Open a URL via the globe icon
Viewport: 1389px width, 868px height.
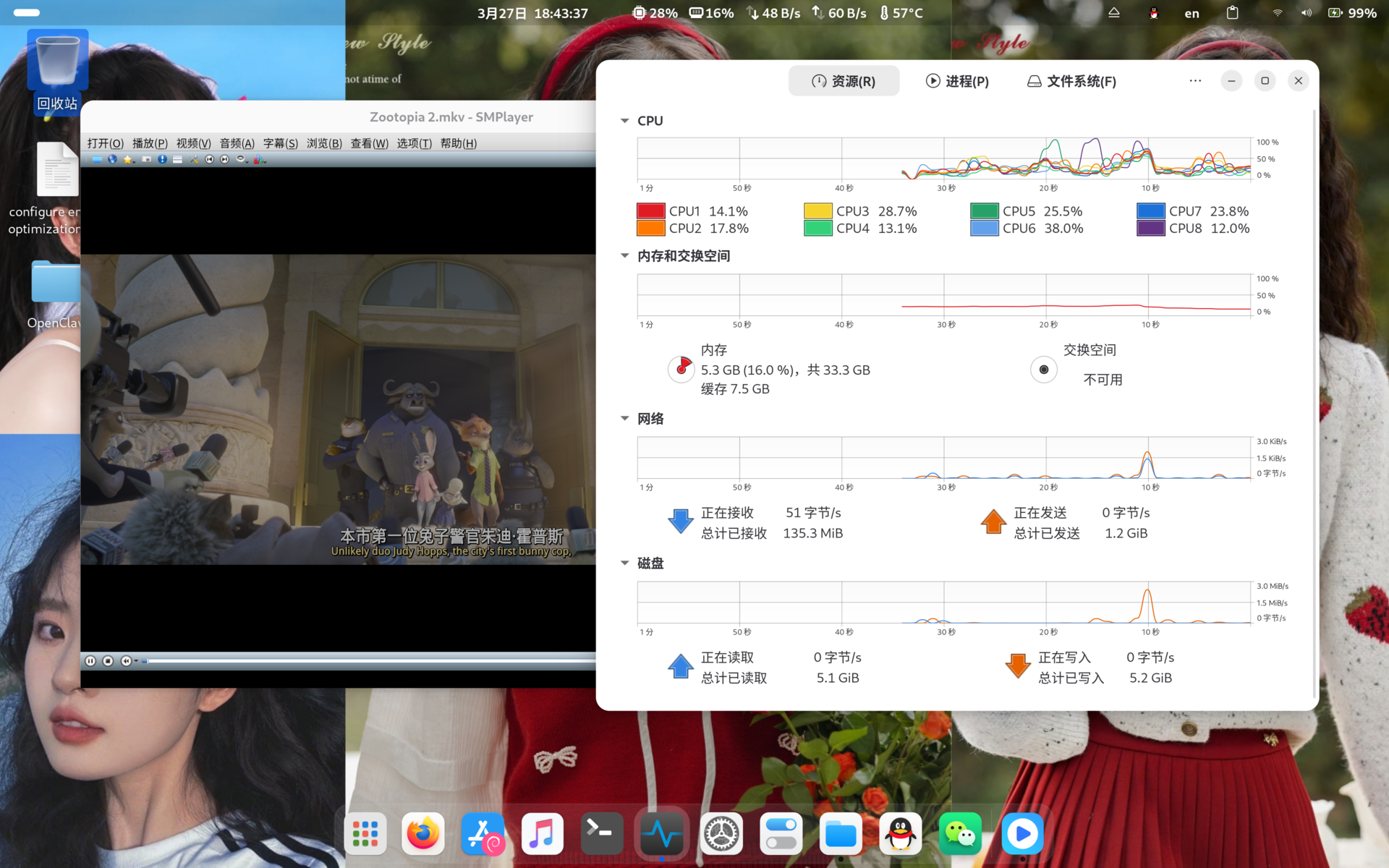point(112,159)
